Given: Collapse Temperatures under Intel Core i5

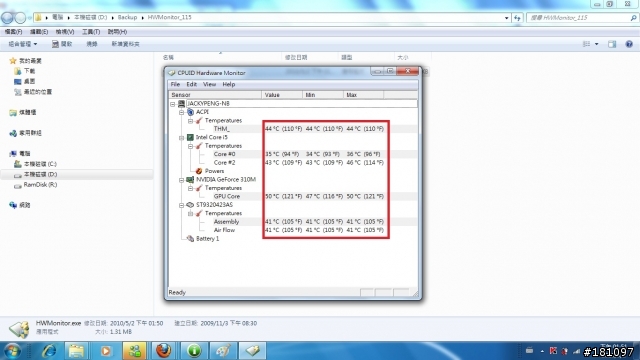Looking at the screenshot, I should coord(190,146).
